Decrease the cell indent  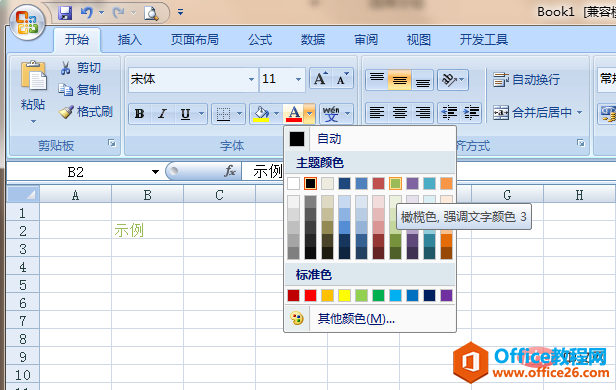[449, 113]
